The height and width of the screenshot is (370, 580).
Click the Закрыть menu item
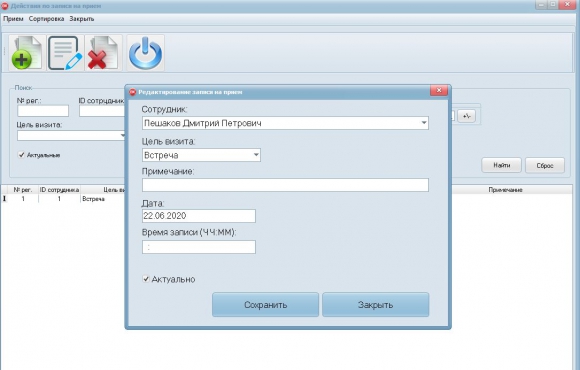(82, 18)
